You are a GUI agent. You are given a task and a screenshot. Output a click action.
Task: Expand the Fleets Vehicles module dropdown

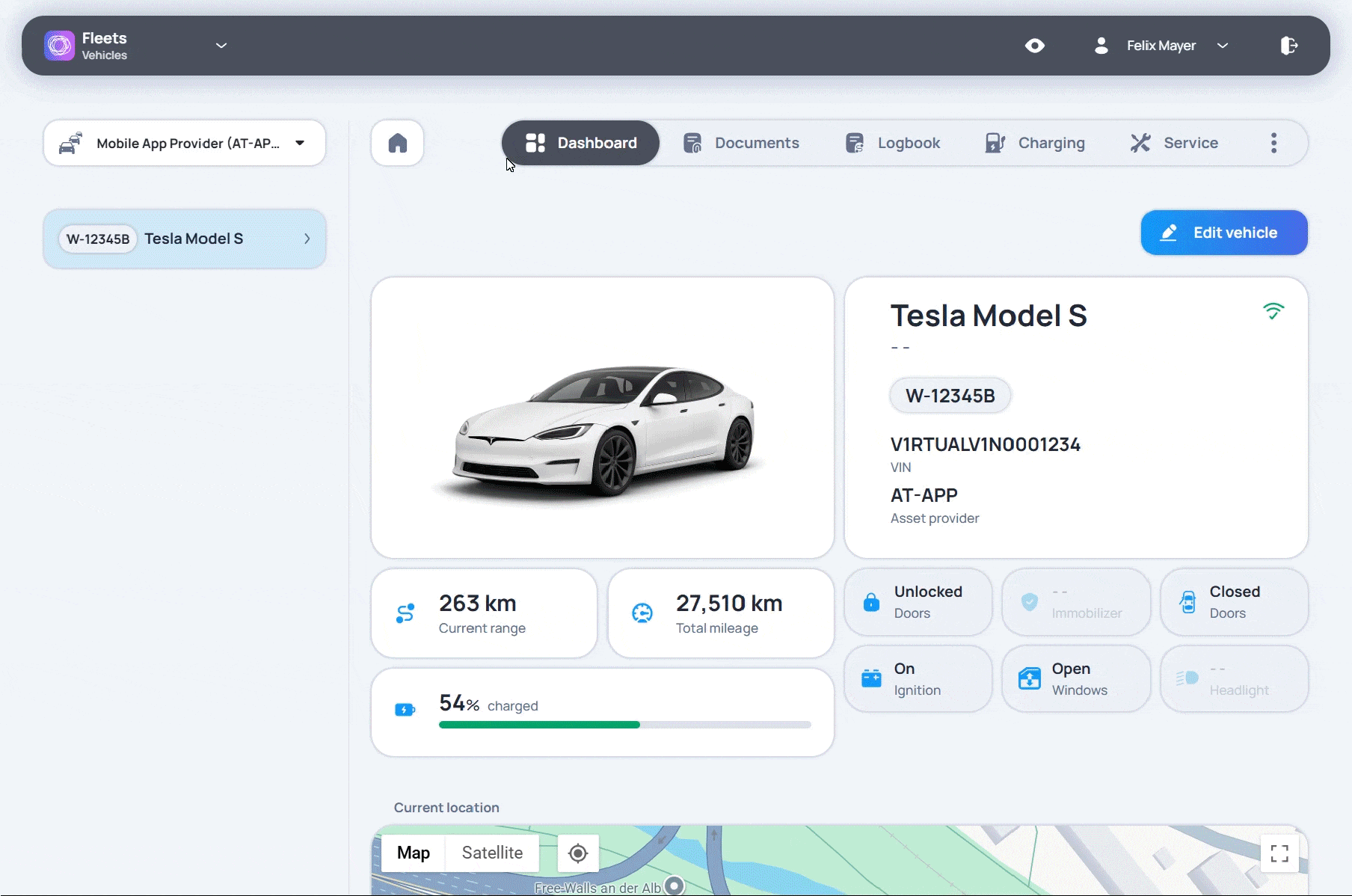tap(221, 46)
